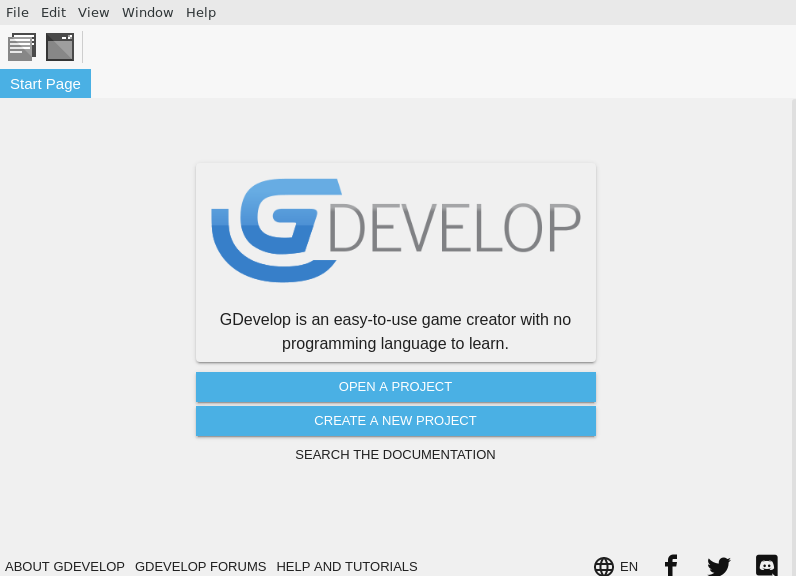Click the GDevelop logo image
796x576 pixels.
tap(396, 230)
